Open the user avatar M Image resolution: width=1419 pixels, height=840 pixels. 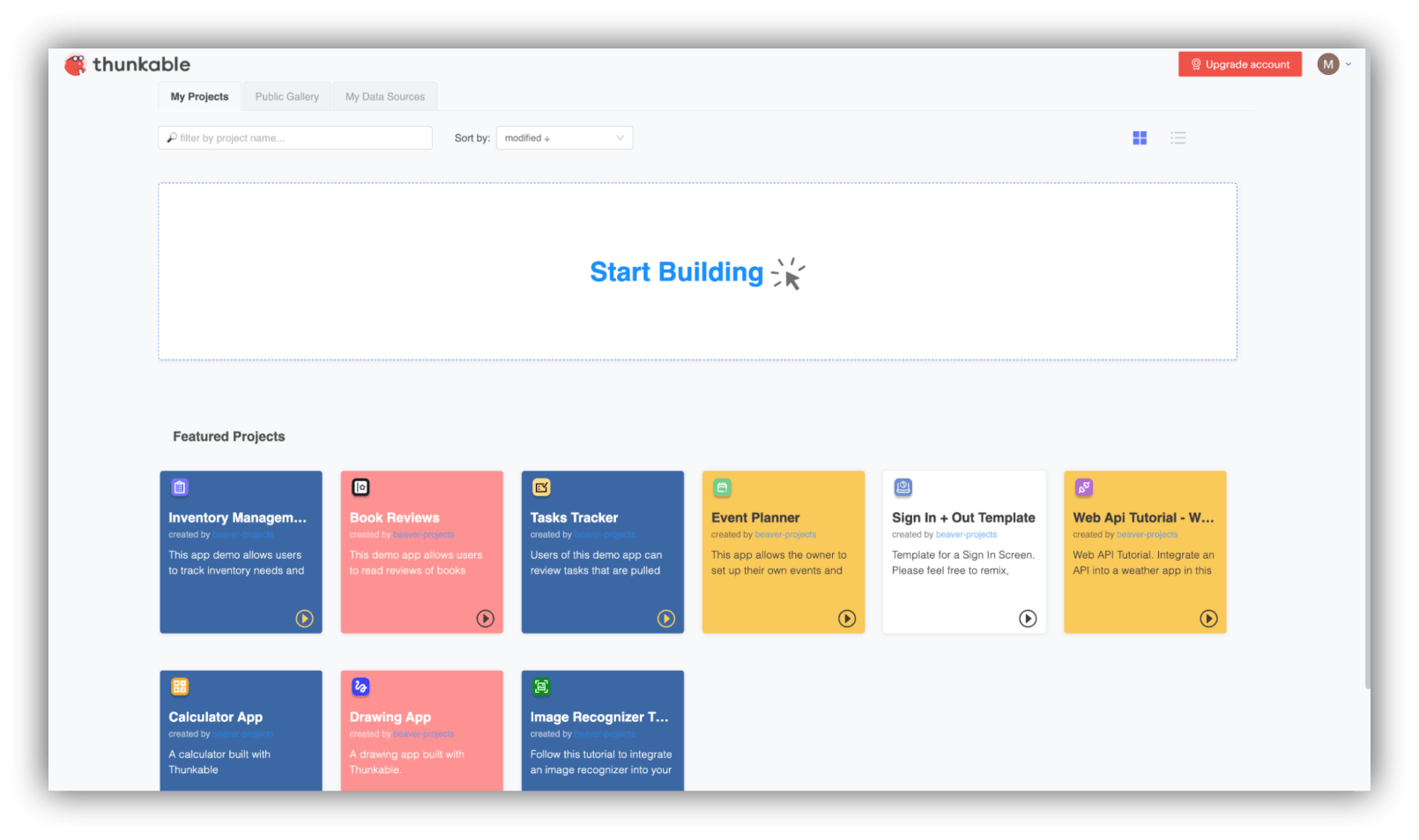click(x=1328, y=64)
